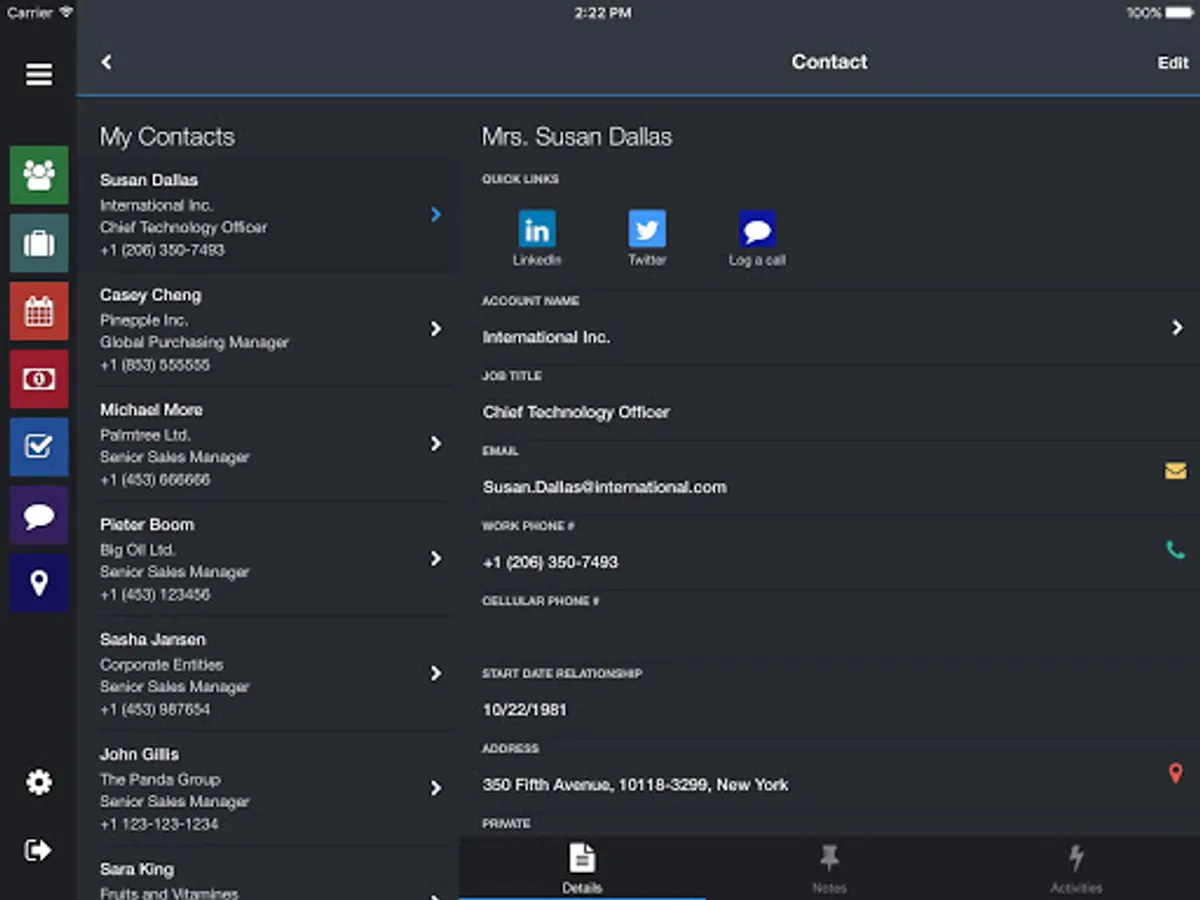This screenshot has height=900, width=1200.
Task: Open the Accounts briefcase icon
Action: [39, 243]
